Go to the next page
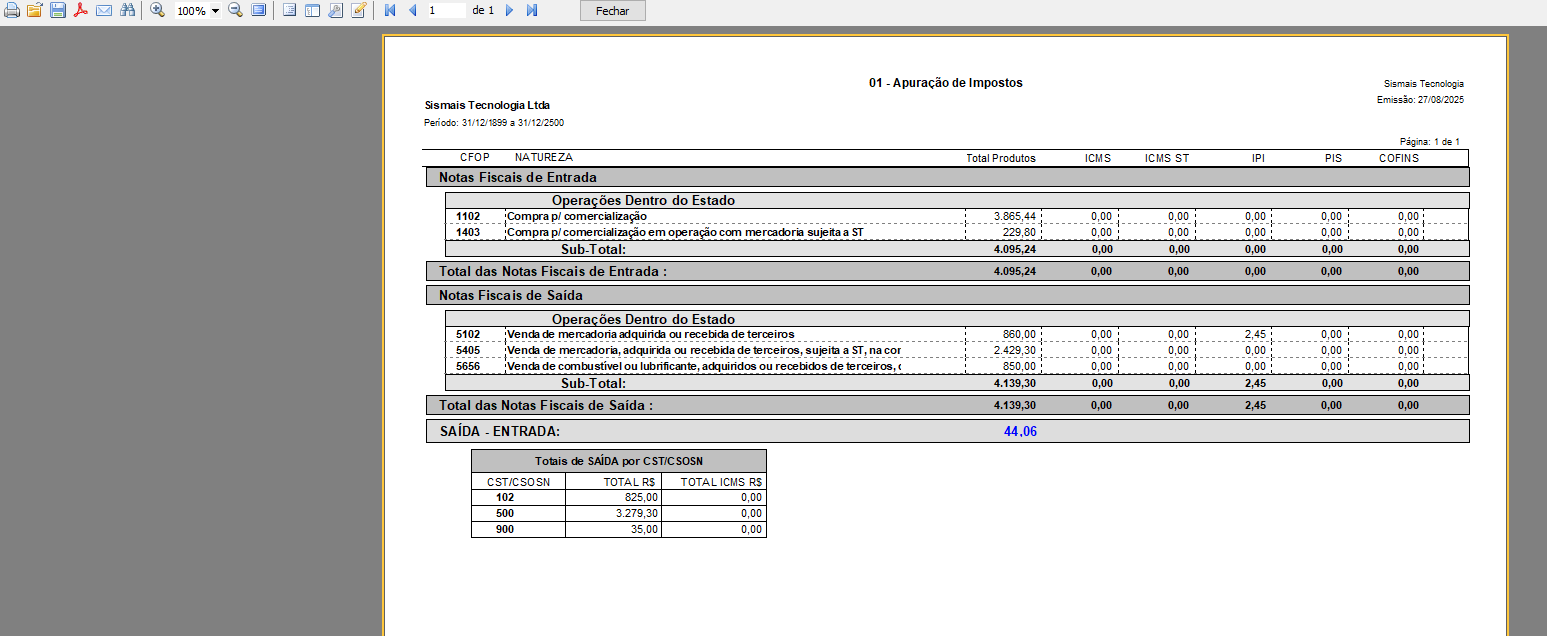Viewport: 1547px width, 636px height. (509, 10)
